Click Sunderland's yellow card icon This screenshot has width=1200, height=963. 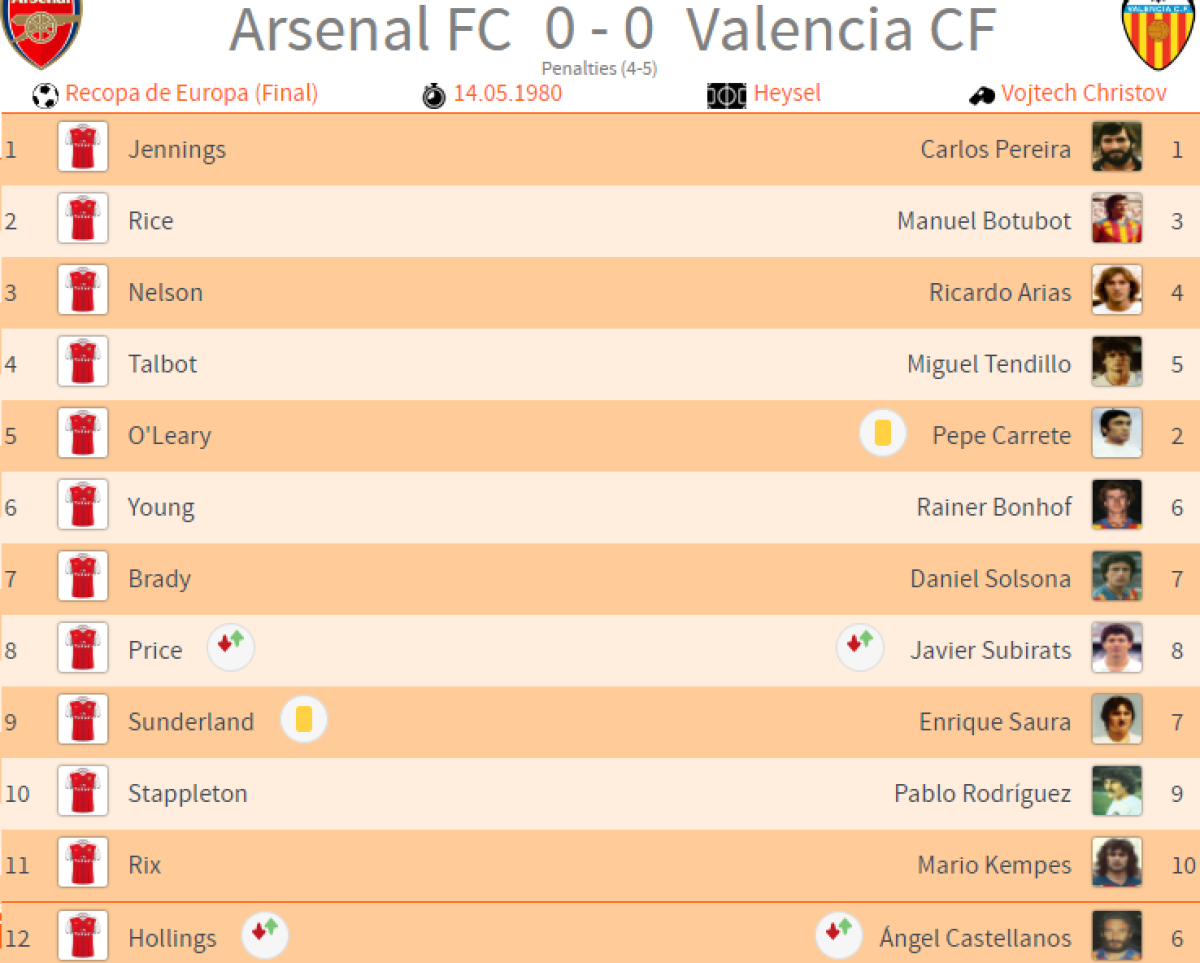304,720
